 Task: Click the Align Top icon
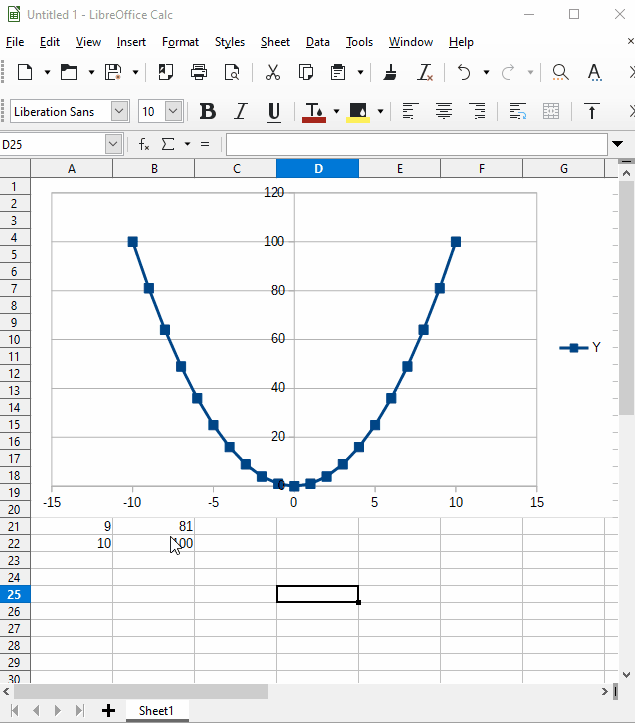click(x=592, y=112)
